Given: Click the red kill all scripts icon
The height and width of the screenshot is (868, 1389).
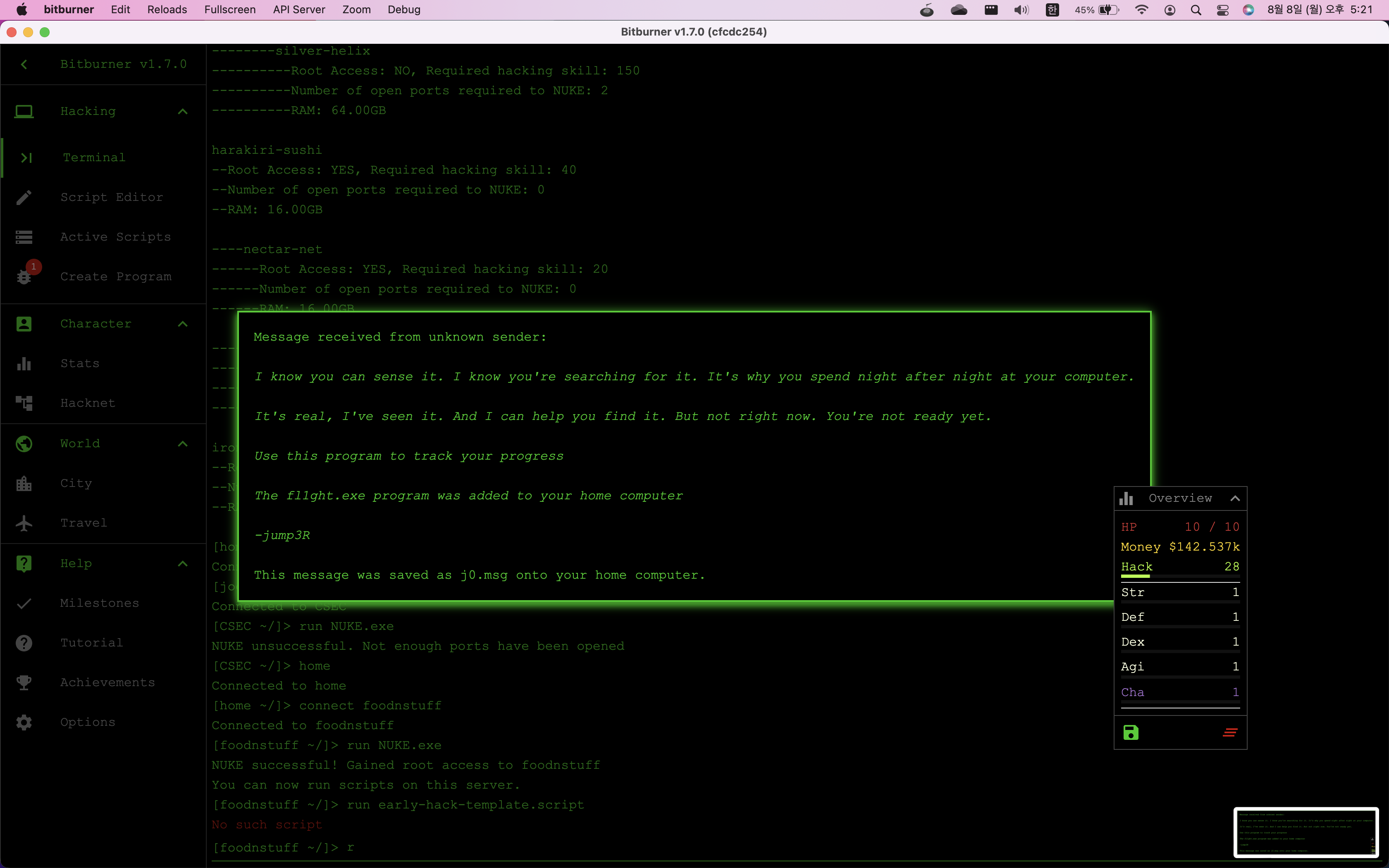Looking at the screenshot, I should click(x=1229, y=732).
